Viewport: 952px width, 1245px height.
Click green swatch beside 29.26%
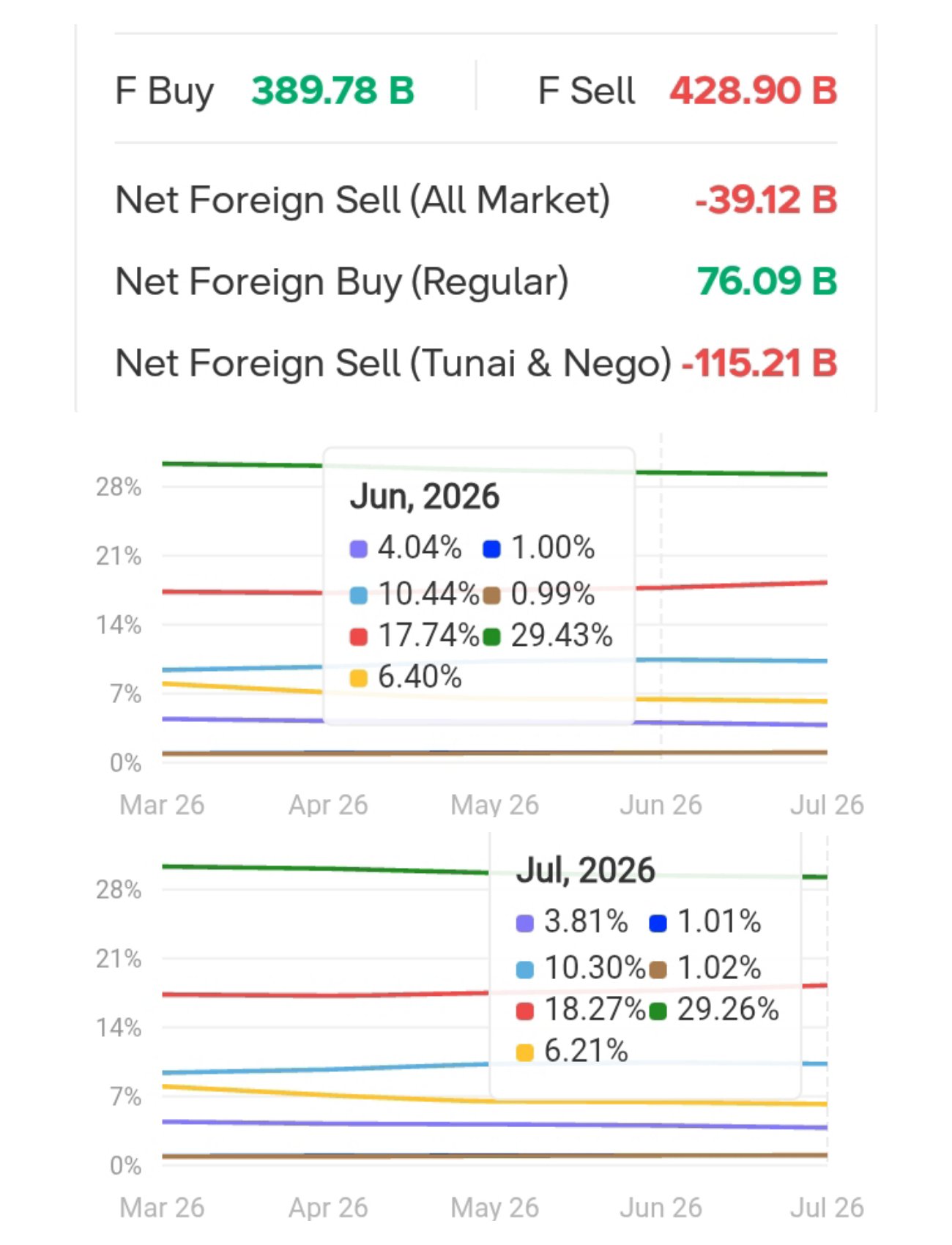pyautogui.click(x=658, y=1011)
